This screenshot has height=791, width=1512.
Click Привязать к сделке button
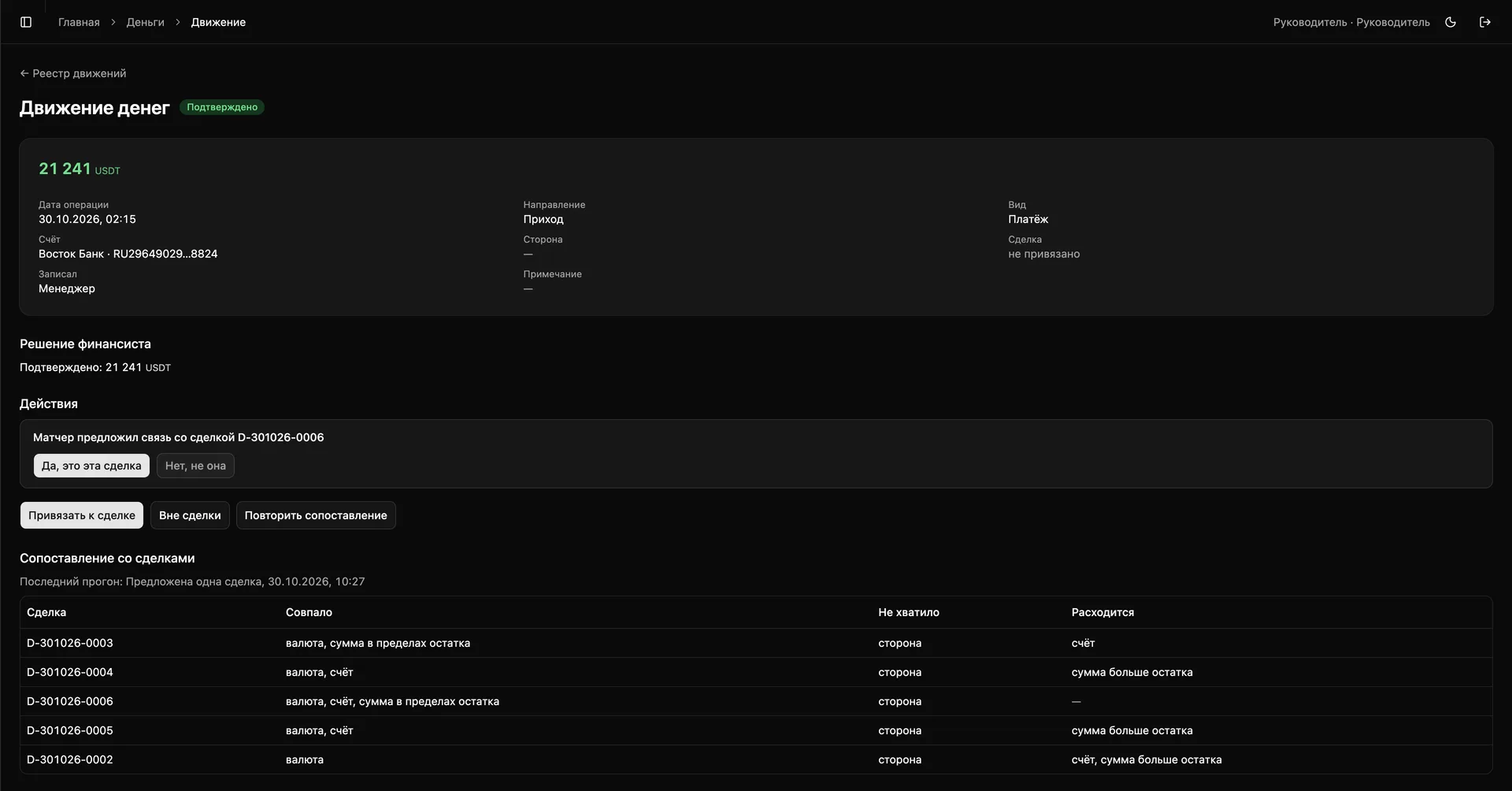(82, 515)
